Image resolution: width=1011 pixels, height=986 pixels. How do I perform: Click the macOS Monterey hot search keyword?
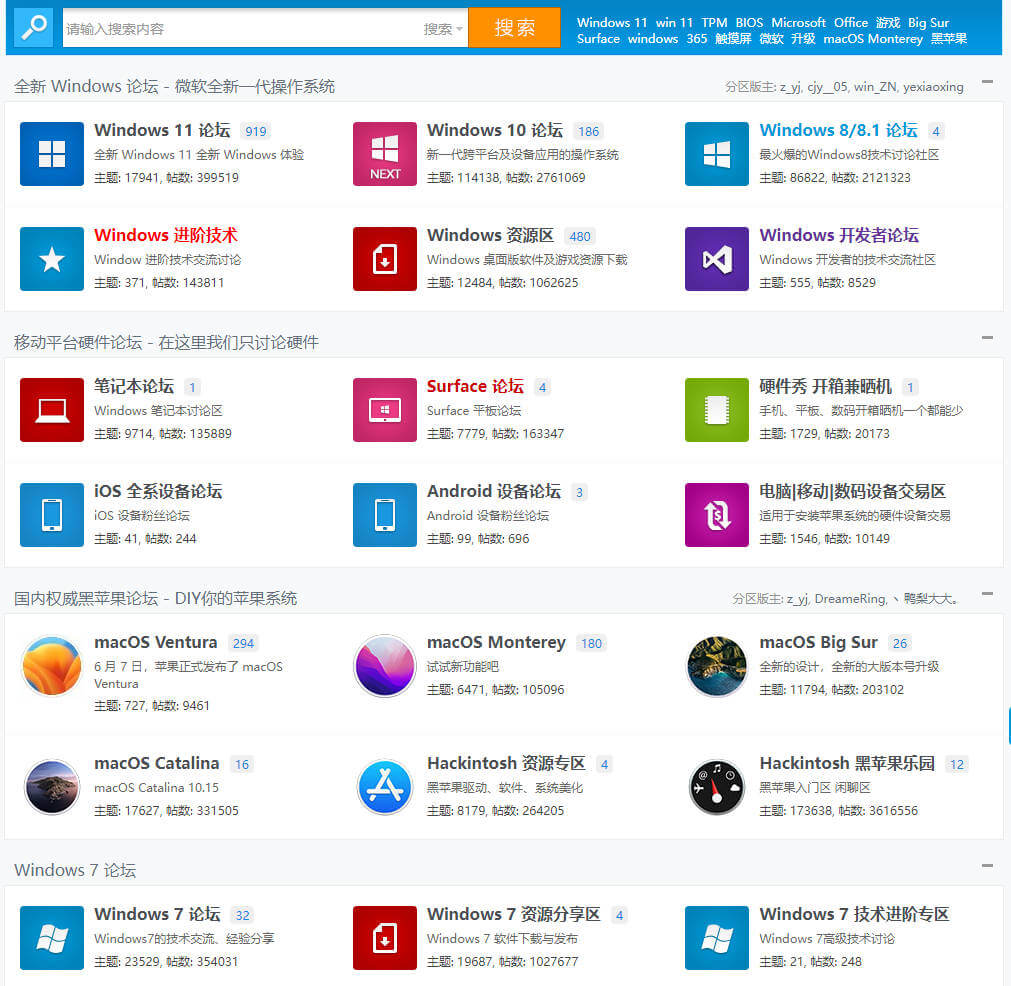pos(873,39)
